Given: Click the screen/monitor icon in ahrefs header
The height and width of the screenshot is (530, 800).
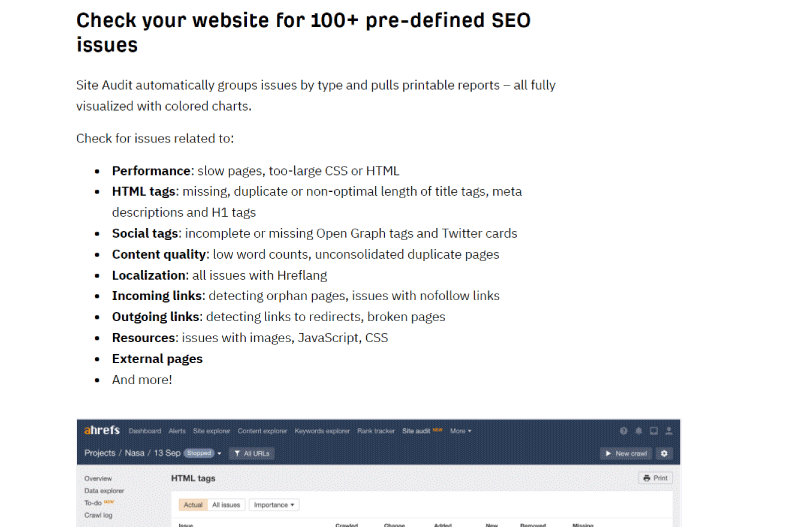Looking at the screenshot, I should click(654, 431).
